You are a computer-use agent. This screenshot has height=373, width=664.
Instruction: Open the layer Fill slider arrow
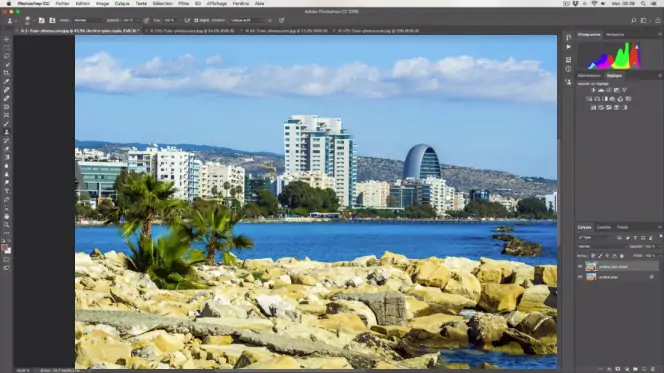(660, 256)
